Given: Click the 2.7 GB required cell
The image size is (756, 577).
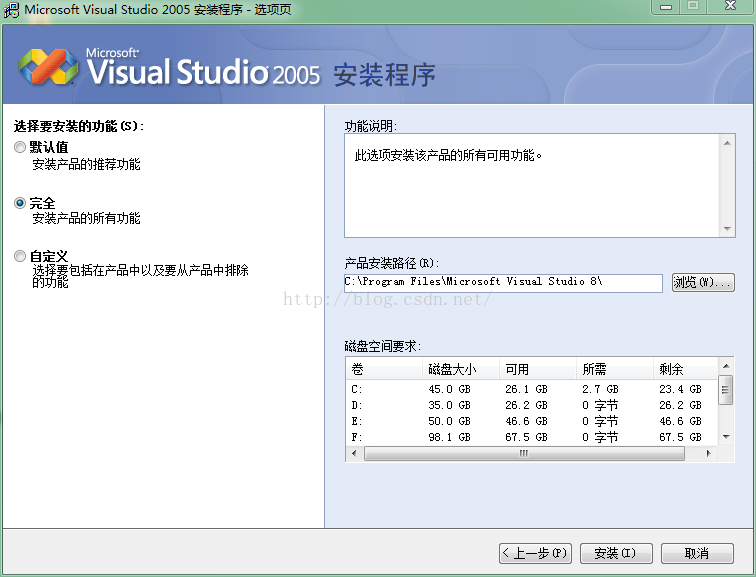Looking at the screenshot, I should [600, 389].
